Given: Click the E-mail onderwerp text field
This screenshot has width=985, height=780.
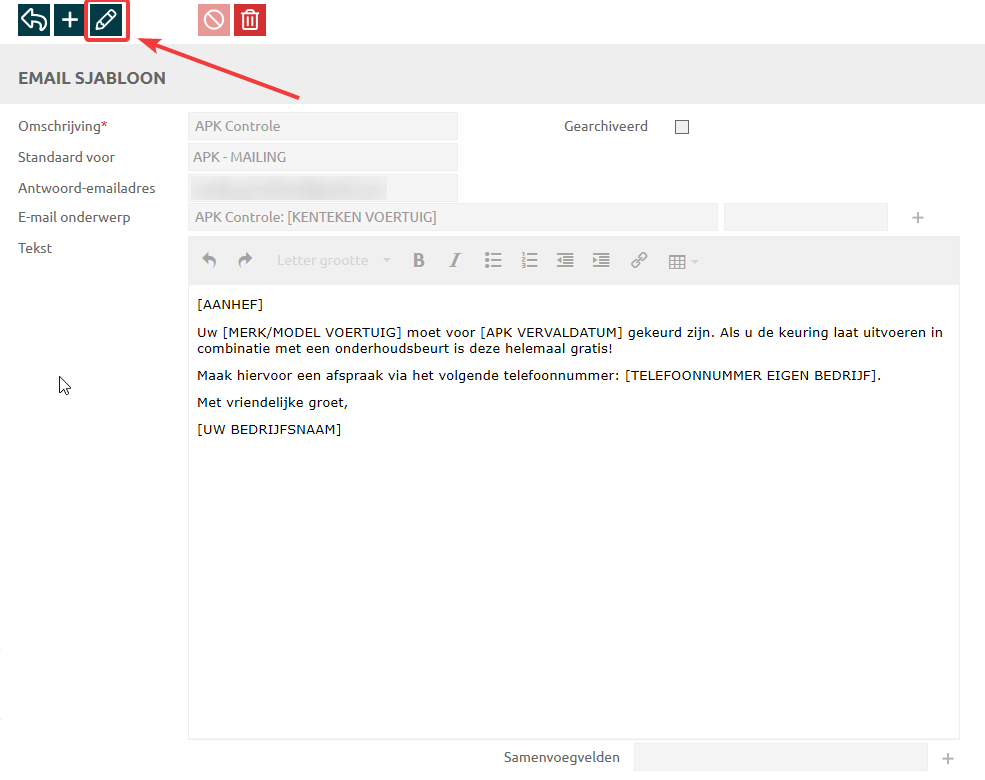Looking at the screenshot, I should [452, 217].
